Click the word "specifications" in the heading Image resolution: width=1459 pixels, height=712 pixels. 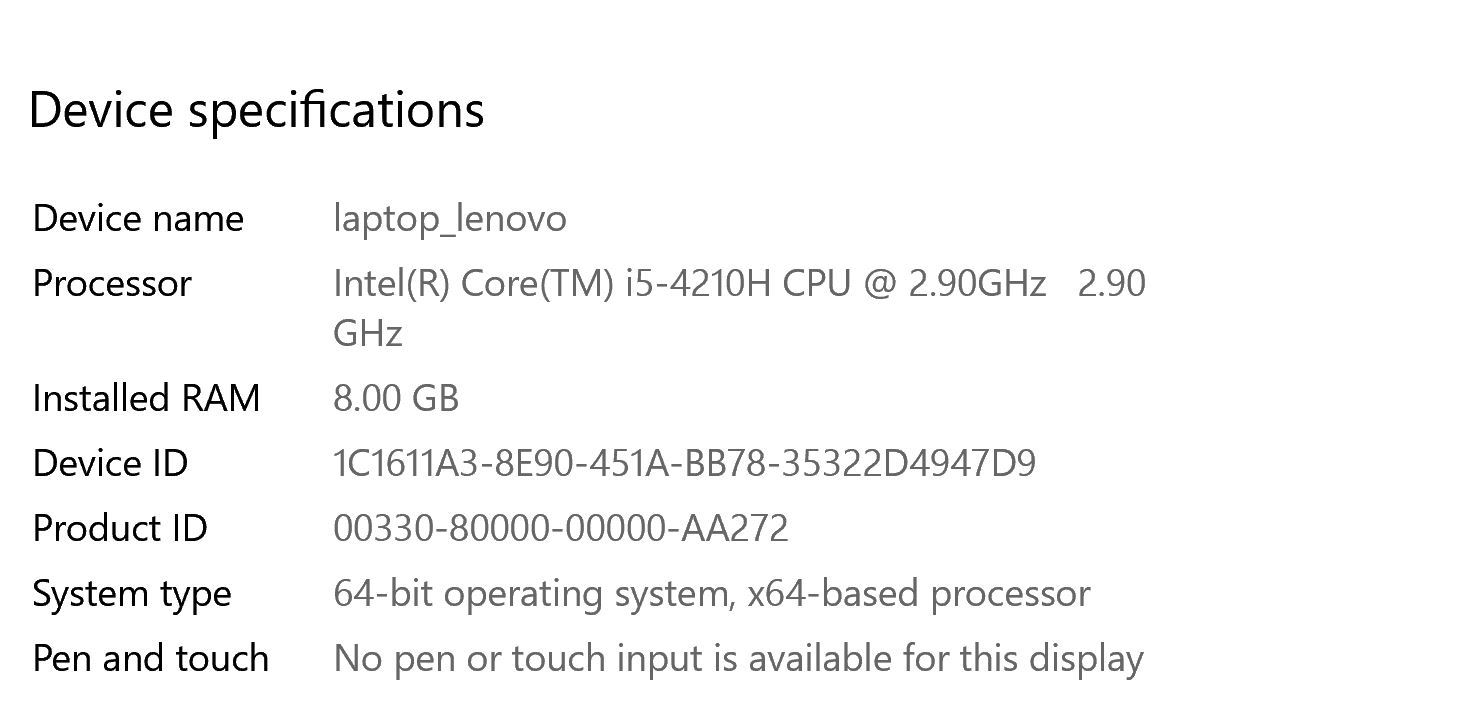coord(337,111)
